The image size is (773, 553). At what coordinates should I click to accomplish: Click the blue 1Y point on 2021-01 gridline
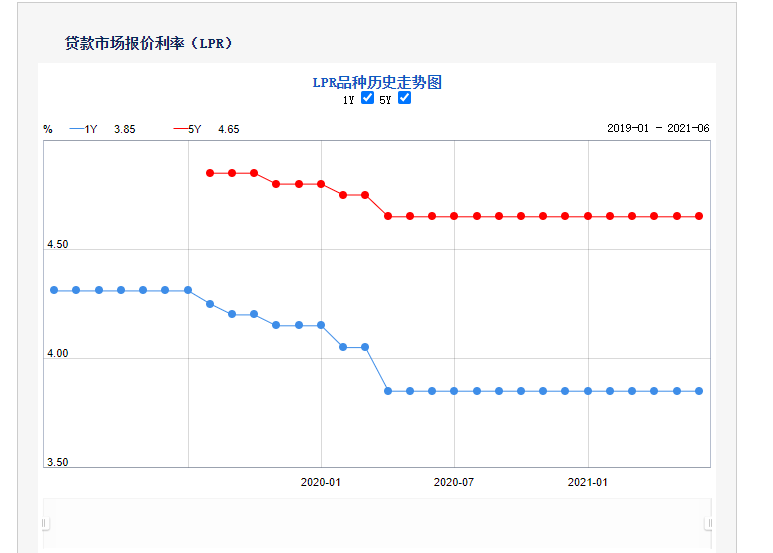[588, 391]
